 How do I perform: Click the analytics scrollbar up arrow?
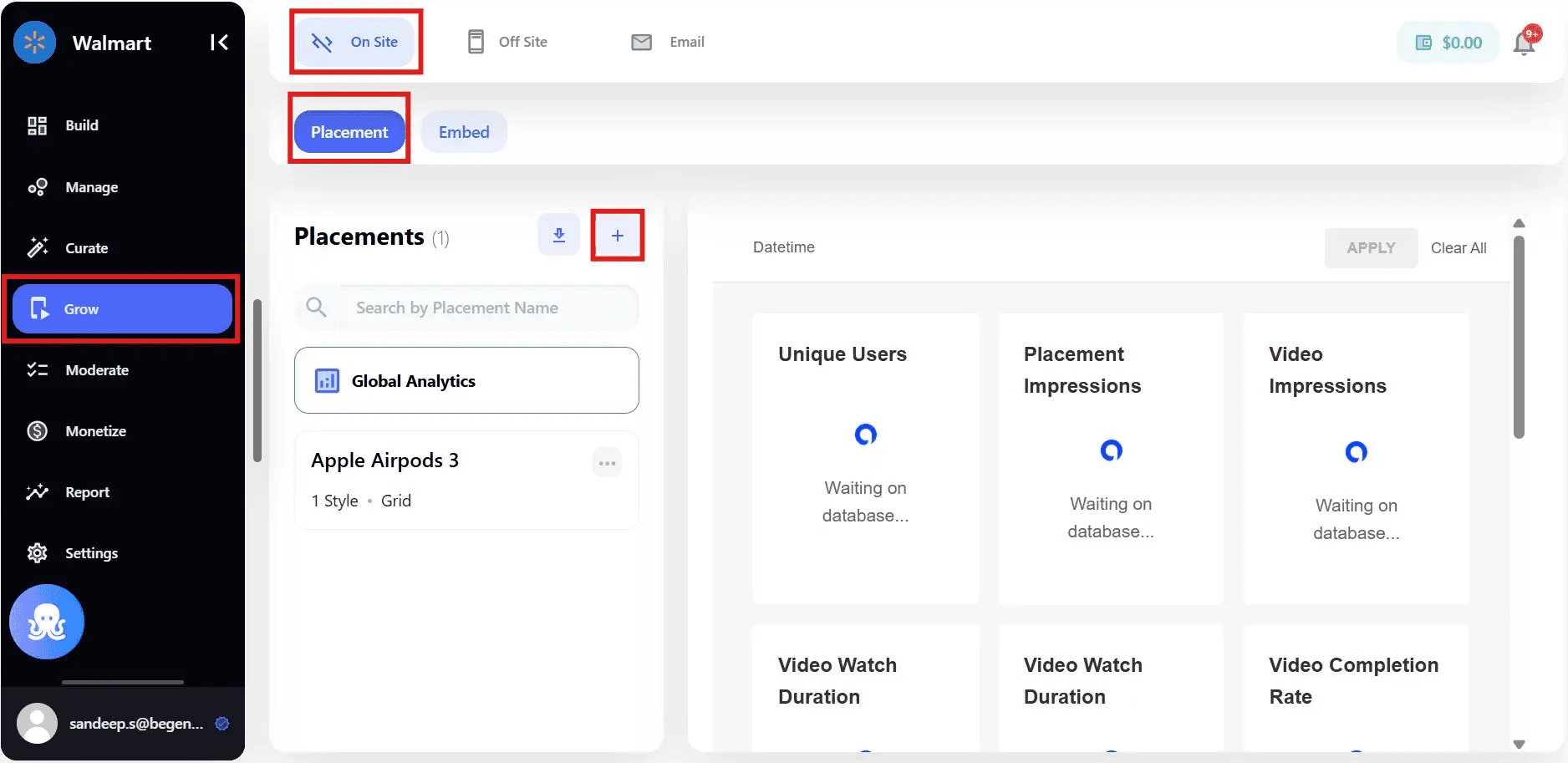1520,223
